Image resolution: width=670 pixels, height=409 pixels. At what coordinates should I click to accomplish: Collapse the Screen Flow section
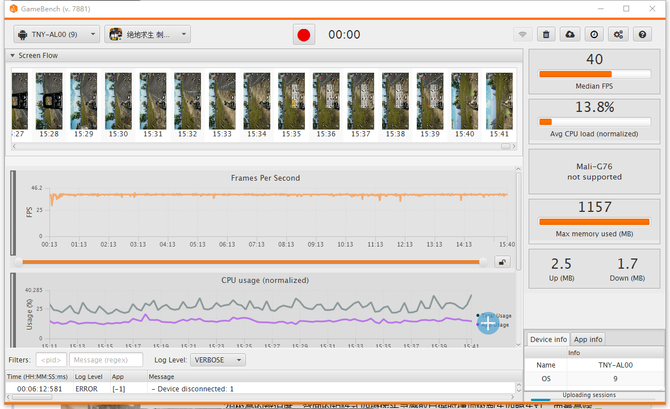coord(12,55)
